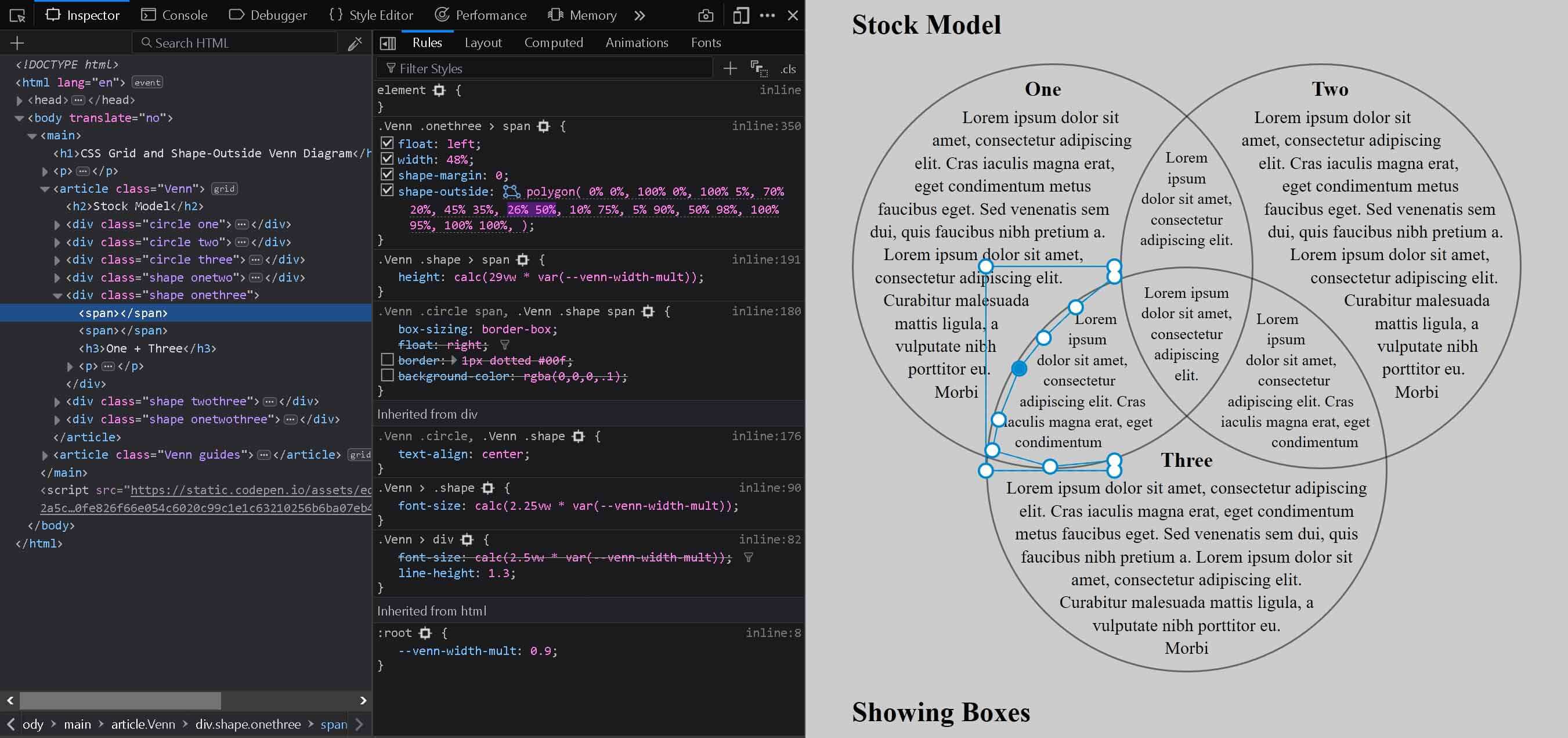The width and height of the screenshot is (1568, 738).
Task: Take a screenshot with camera icon
Action: (x=706, y=15)
